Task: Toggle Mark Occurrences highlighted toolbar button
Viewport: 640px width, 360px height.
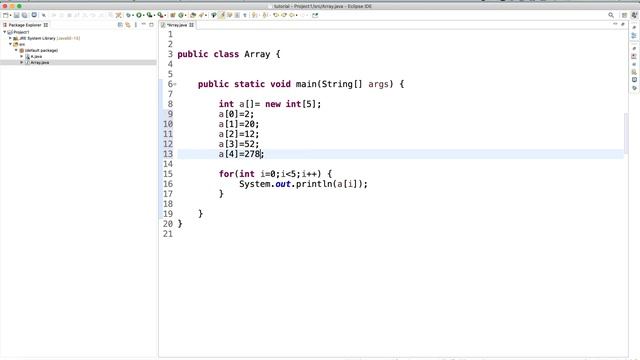Action: point(222,15)
